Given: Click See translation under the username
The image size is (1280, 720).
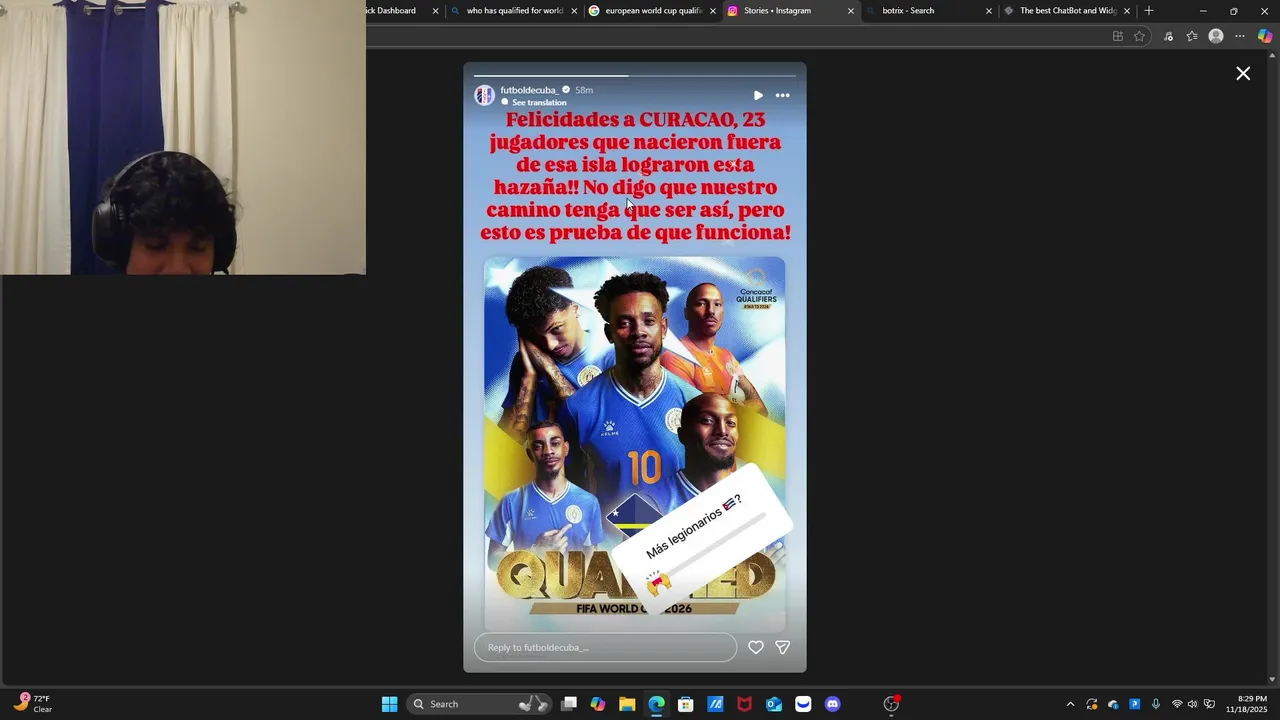Looking at the screenshot, I should tap(539, 103).
